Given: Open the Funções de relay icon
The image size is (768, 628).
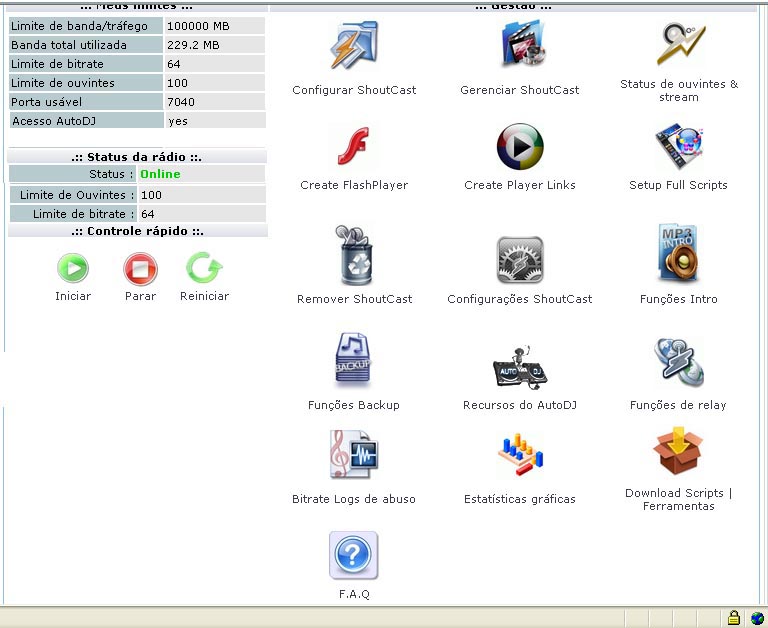Looking at the screenshot, I should coord(679,362).
